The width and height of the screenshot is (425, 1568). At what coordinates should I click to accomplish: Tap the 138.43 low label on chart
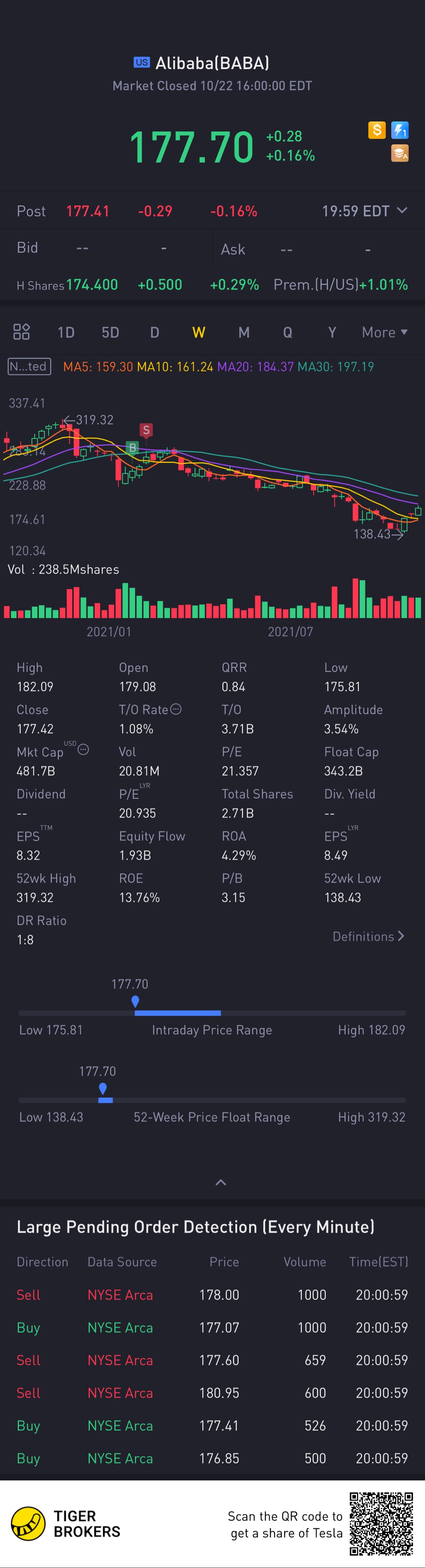[x=371, y=534]
